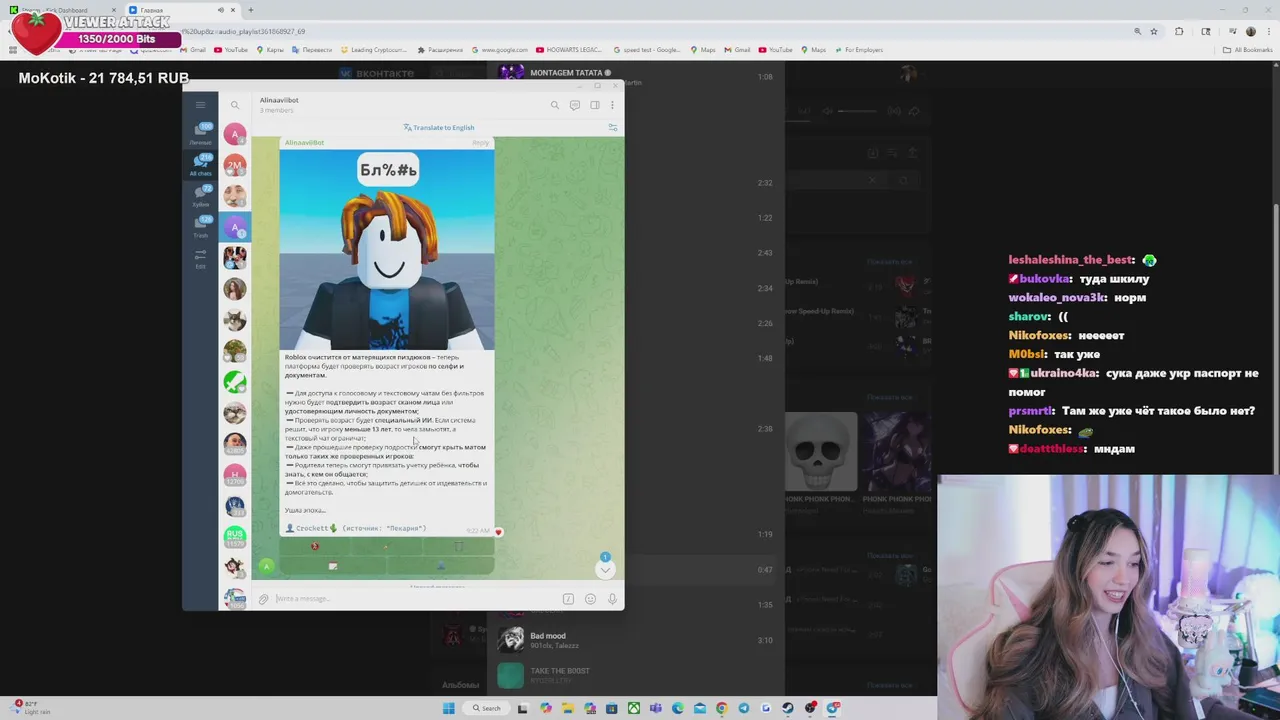Click Reply on the AlinaaviiBot message

(481, 142)
